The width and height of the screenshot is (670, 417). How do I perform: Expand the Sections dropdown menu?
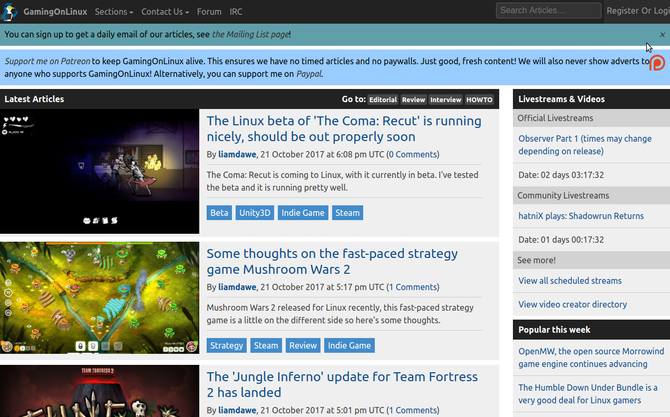[x=114, y=12]
